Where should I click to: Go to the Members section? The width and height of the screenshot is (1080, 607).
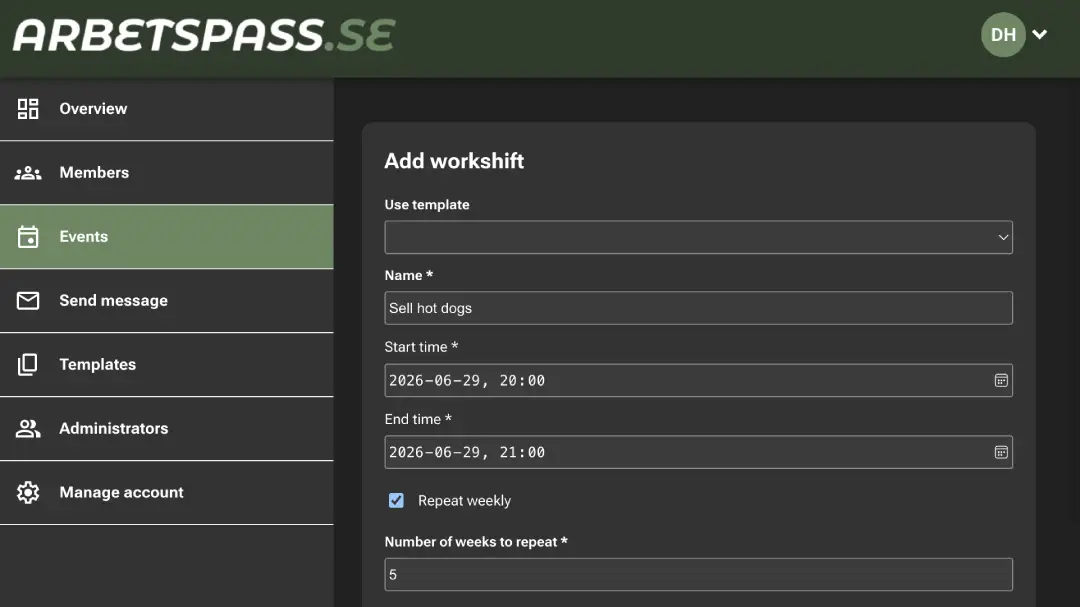click(x=167, y=173)
